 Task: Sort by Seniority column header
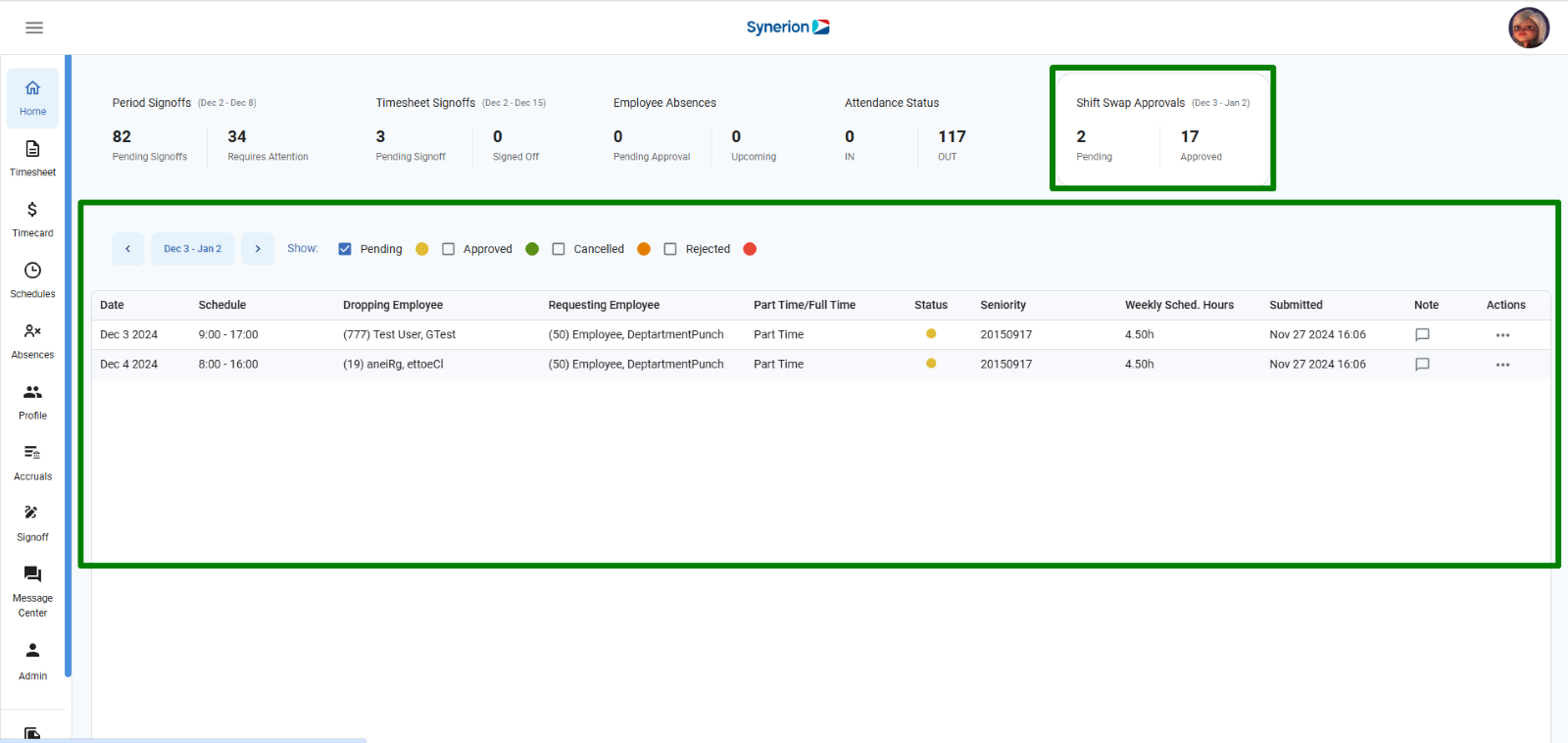(1003, 305)
